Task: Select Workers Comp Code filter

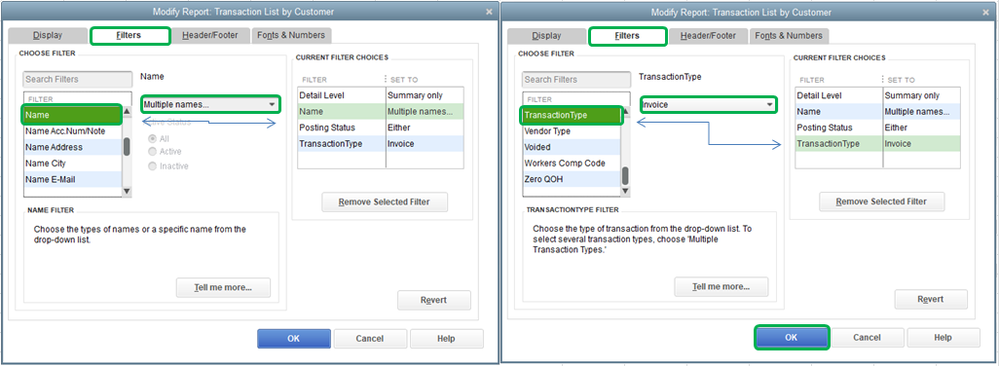Action: coord(571,163)
